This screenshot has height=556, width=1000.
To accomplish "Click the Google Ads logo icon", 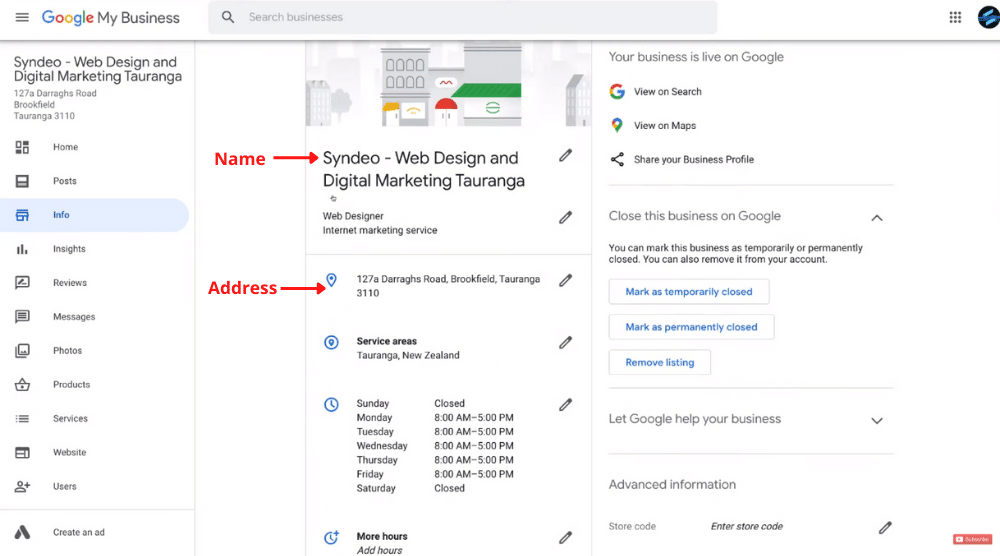I will 22,532.
